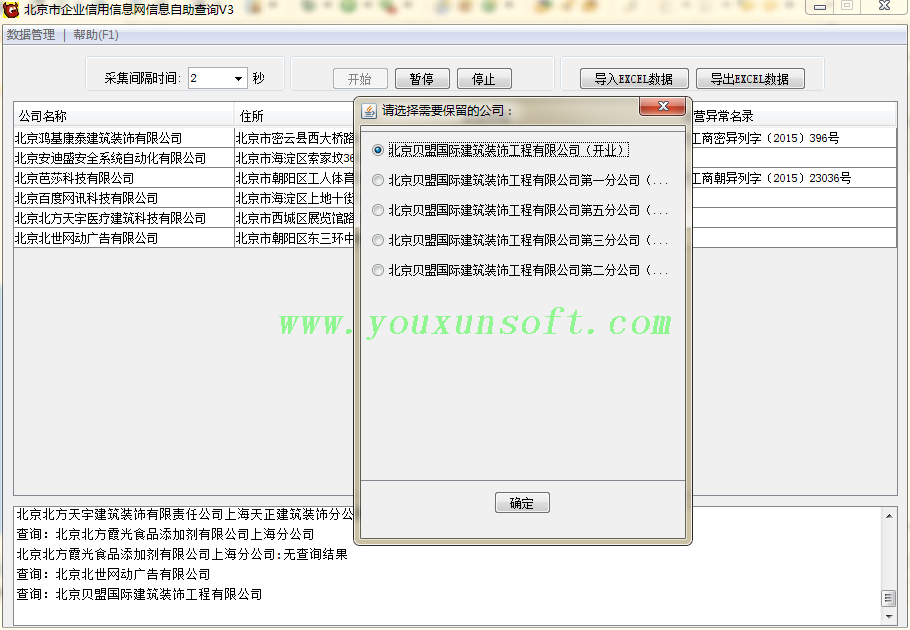
Task: Click the 营异常名录 column header
Action: pos(794,116)
